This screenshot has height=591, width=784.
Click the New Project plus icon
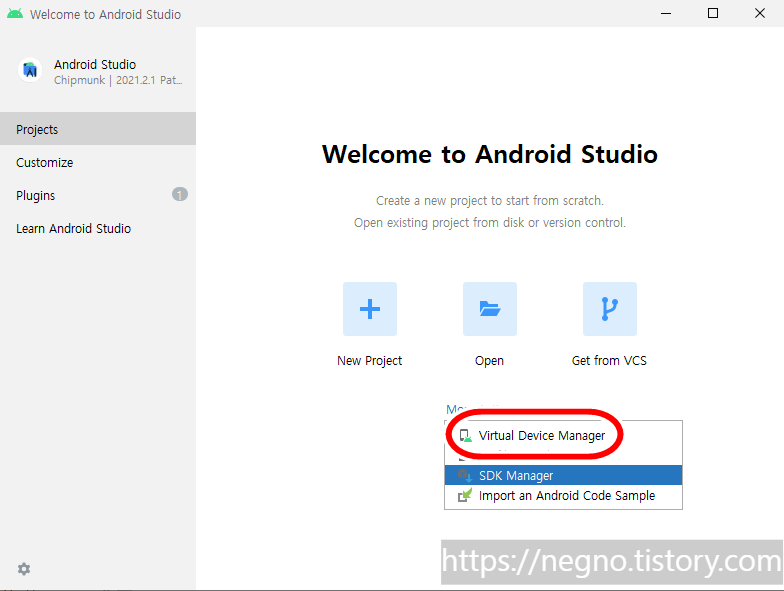coord(370,308)
